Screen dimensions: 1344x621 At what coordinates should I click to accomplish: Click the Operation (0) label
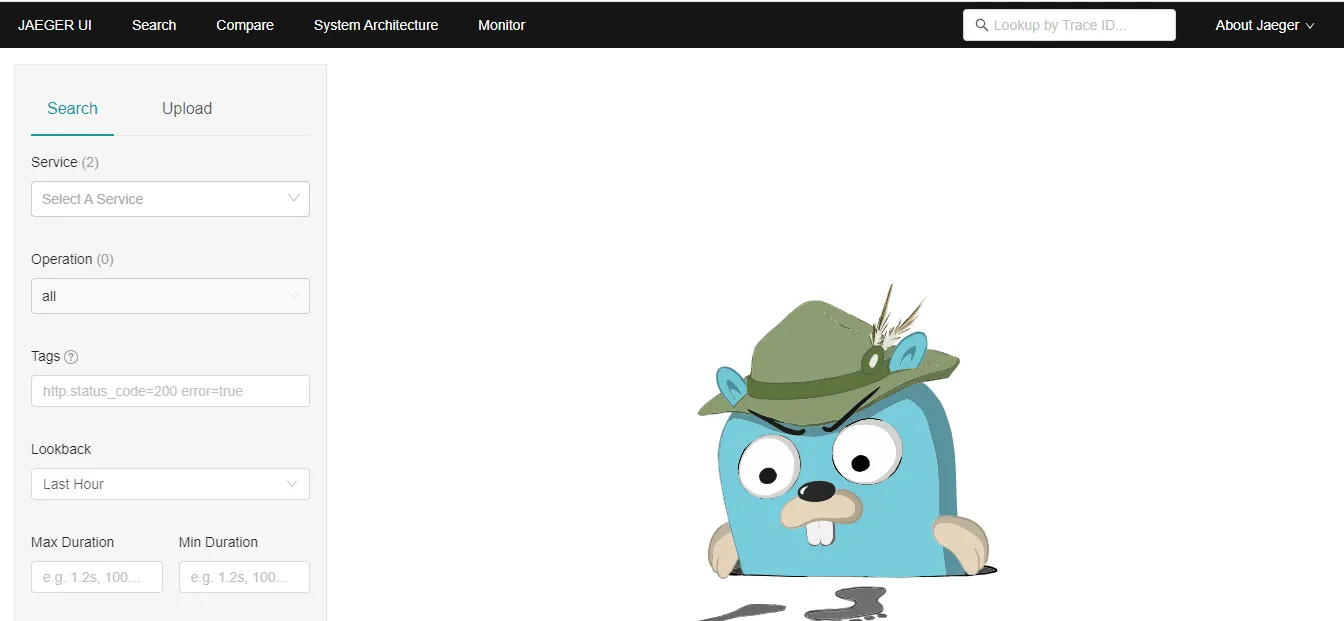tap(72, 259)
